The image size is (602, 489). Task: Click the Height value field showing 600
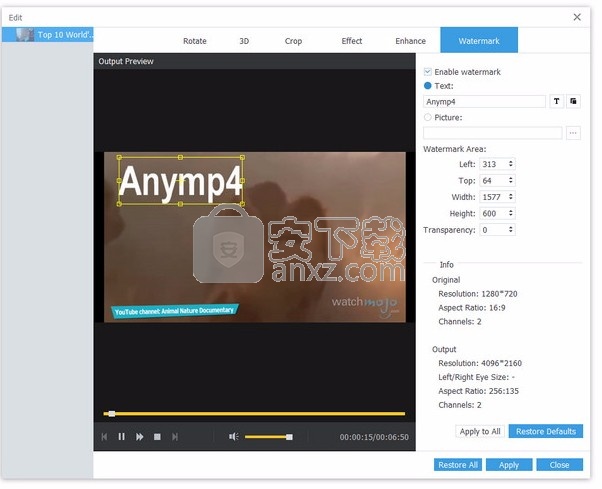pyautogui.click(x=493, y=213)
